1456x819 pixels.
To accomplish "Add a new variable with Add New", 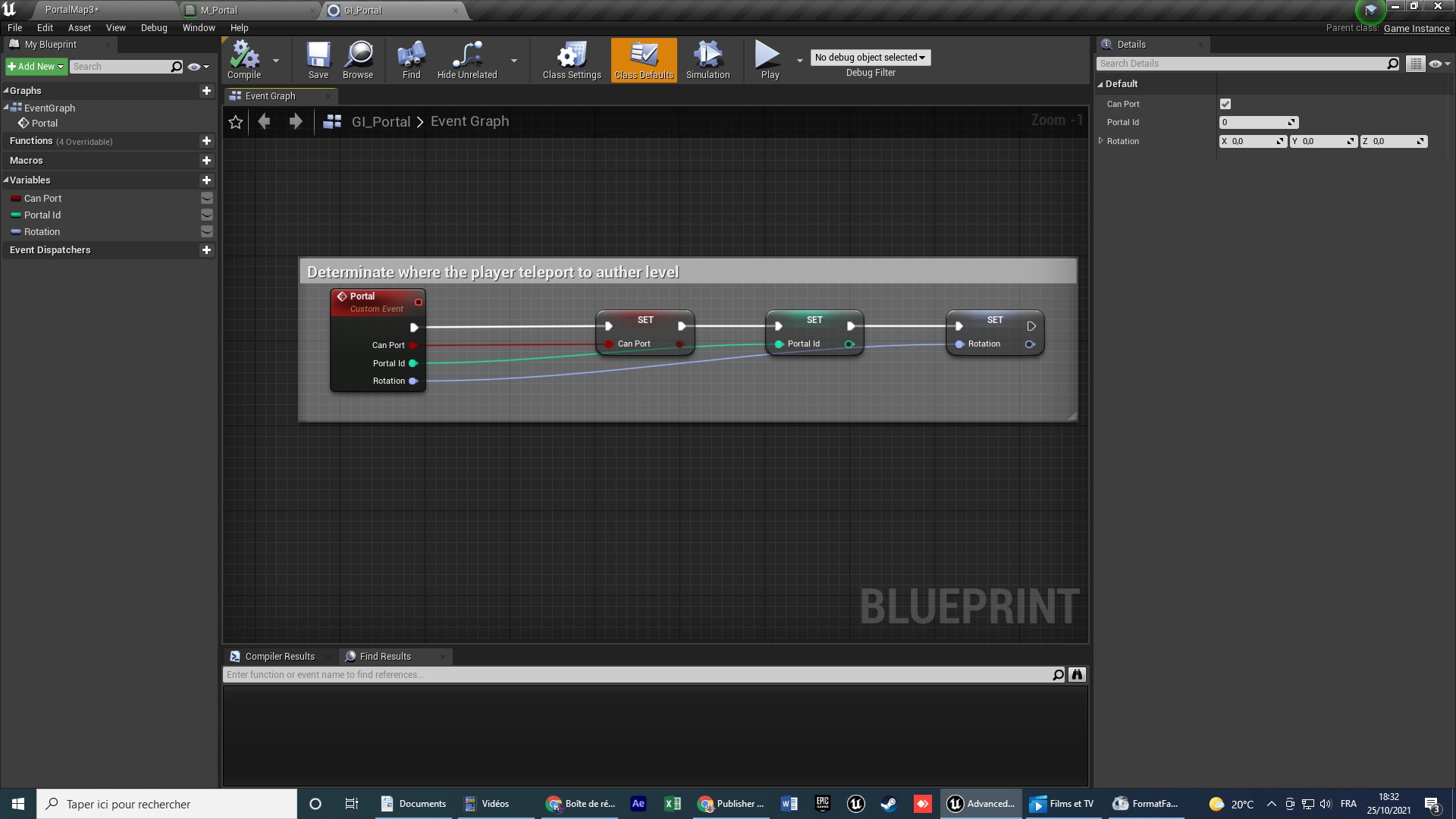I will pos(35,66).
